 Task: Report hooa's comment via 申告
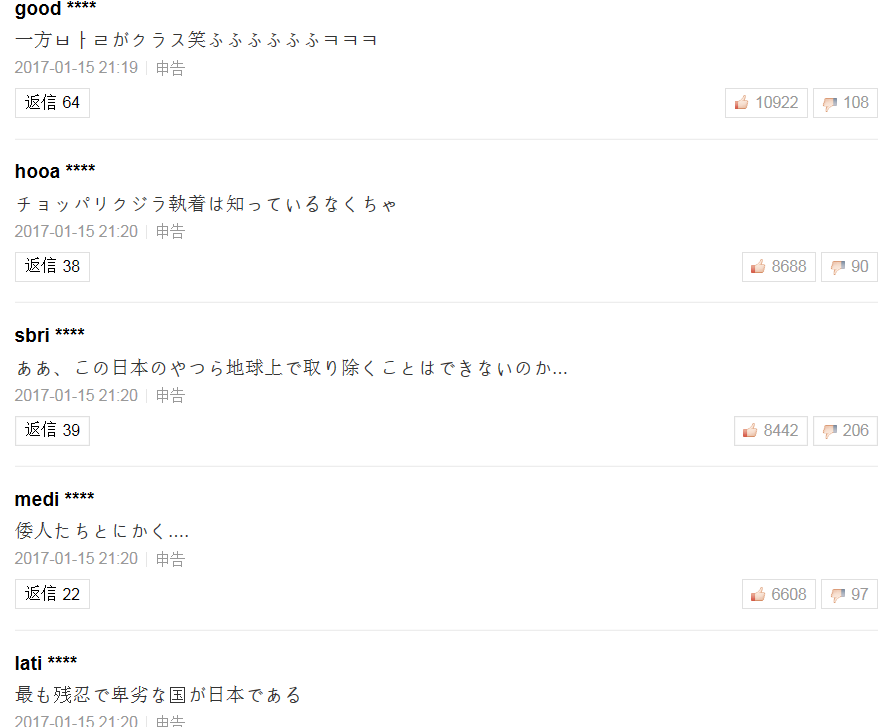pyautogui.click(x=170, y=232)
